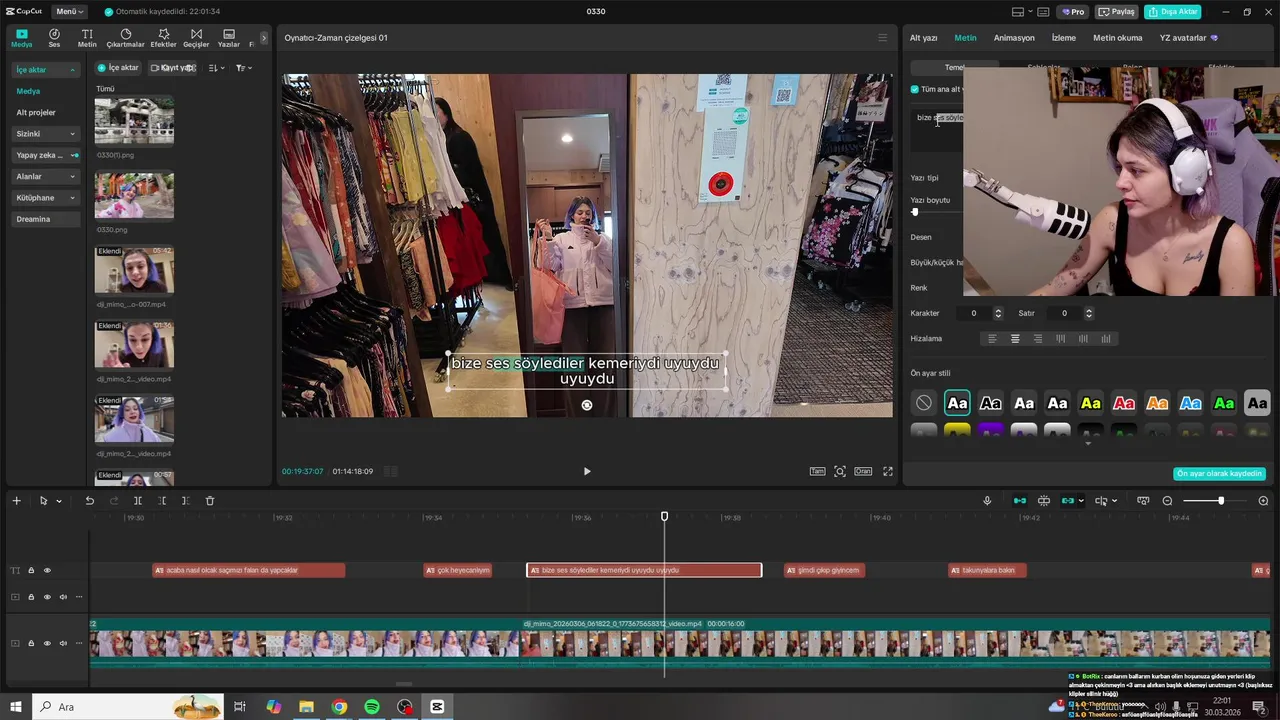Hide the text subtitle track
1280x720 pixels.
click(47, 570)
